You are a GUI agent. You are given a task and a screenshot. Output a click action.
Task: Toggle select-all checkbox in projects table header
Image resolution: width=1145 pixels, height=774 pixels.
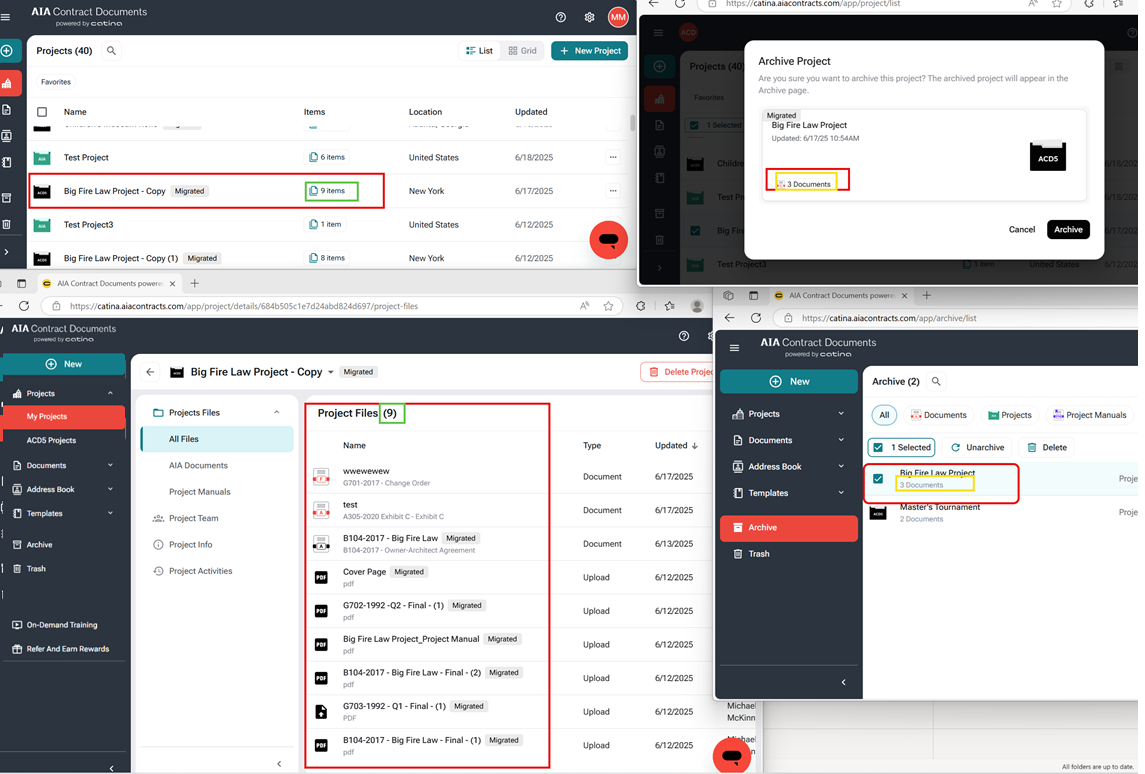tap(42, 112)
